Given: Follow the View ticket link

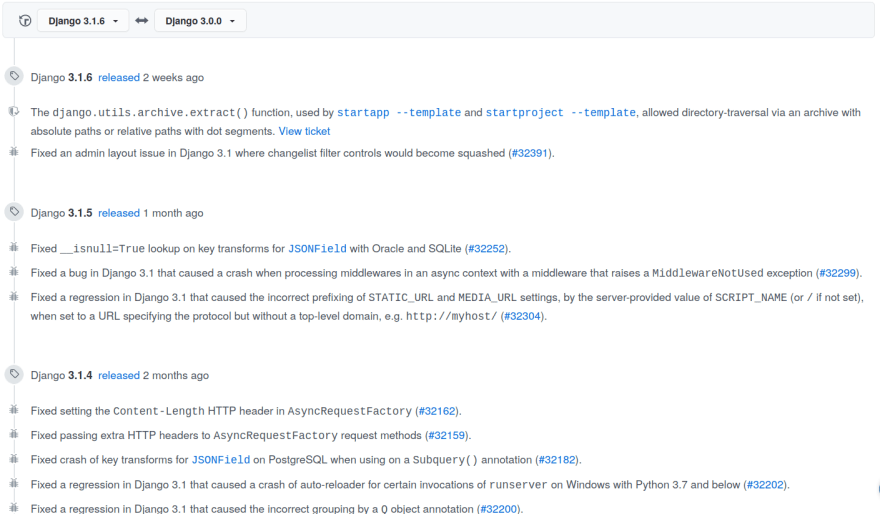Looking at the screenshot, I should click(304, 131).
